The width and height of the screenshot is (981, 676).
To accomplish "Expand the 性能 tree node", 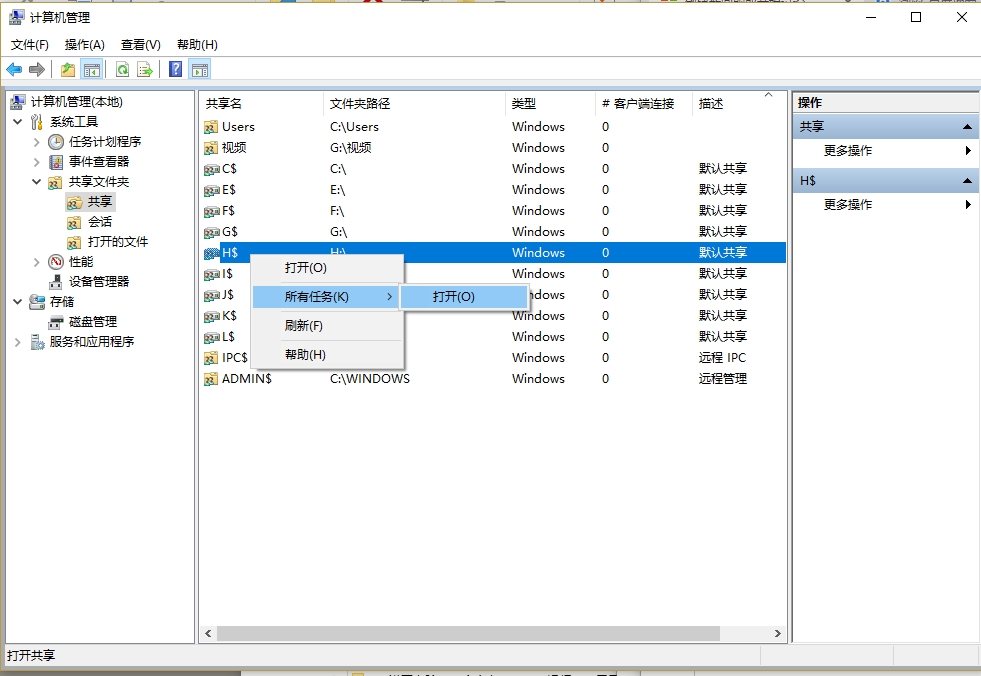I will 36,262.
